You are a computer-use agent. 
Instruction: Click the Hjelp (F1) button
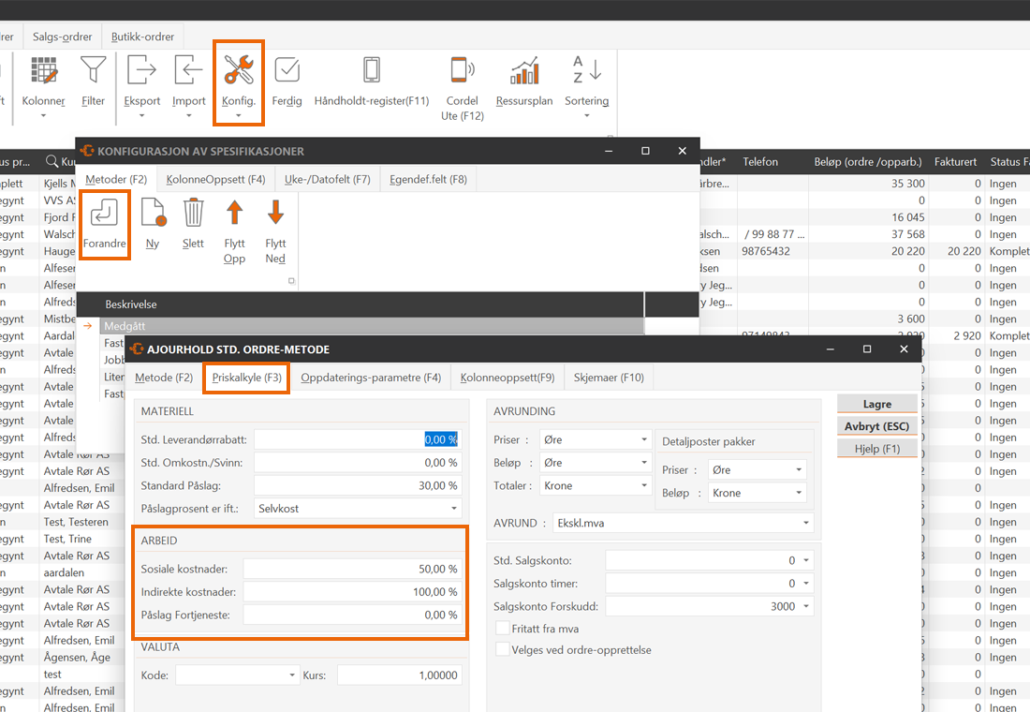(x=877, y=449)
